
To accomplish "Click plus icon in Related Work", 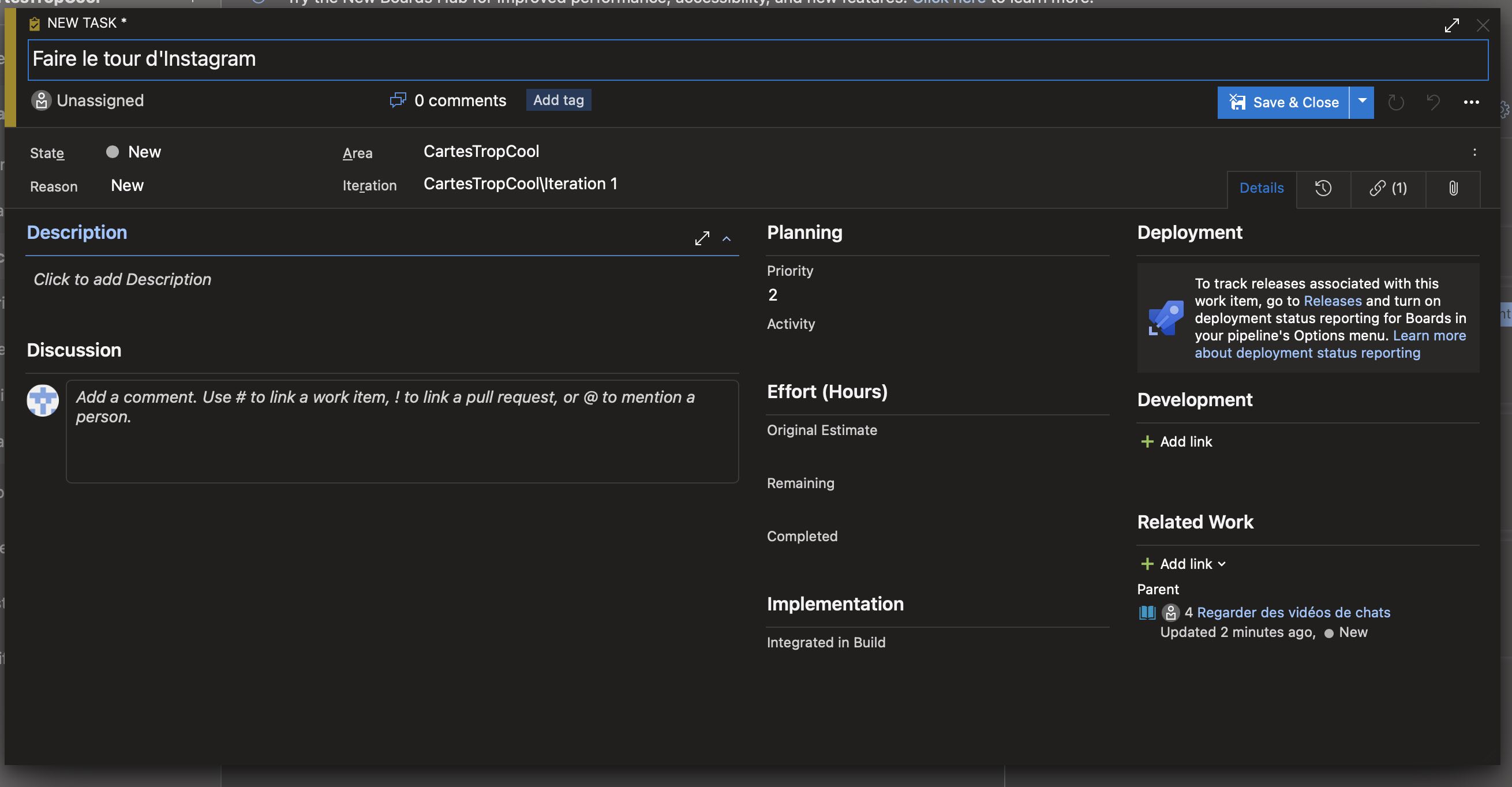I will (1147, 564).
